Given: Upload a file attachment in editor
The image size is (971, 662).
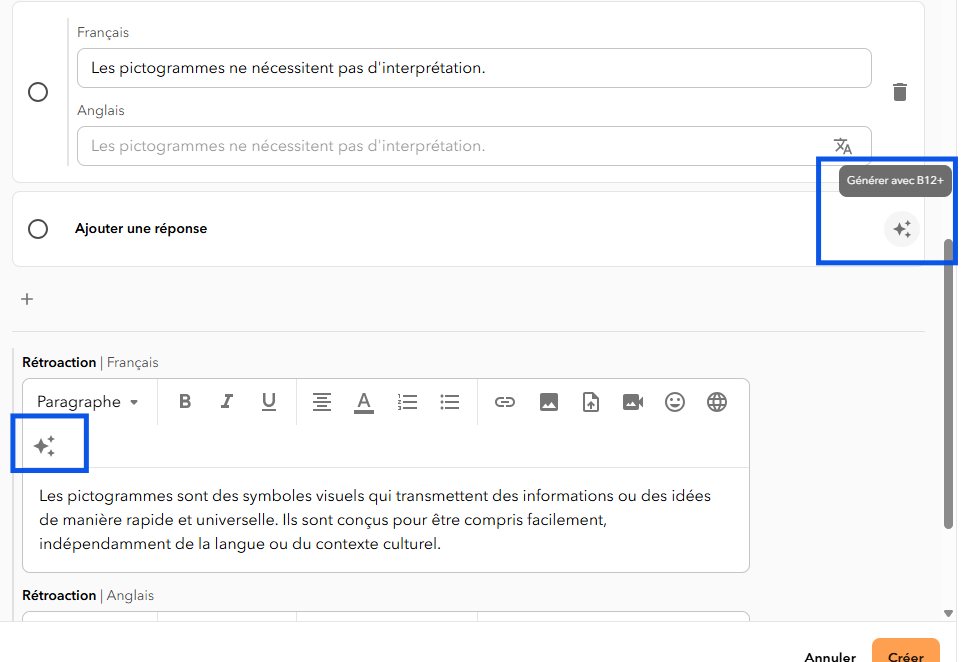Looking at the screenshot, I should point(591,402).
